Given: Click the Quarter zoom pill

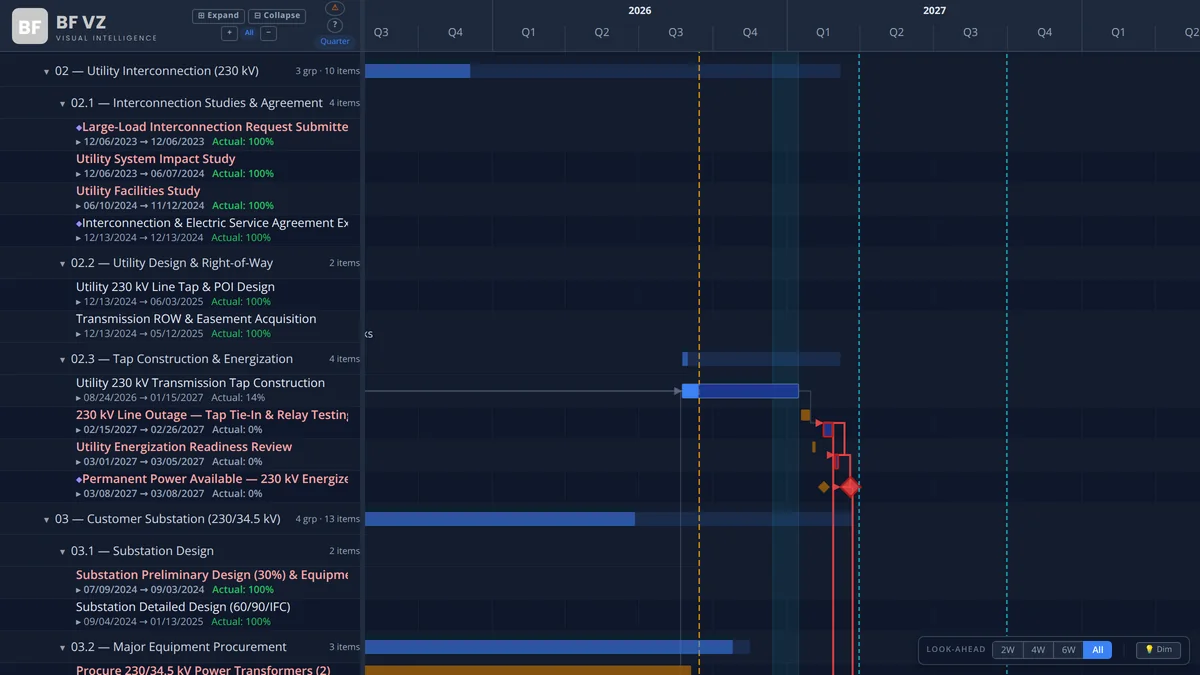Looking at the screenshot, I should click(335, 41).
